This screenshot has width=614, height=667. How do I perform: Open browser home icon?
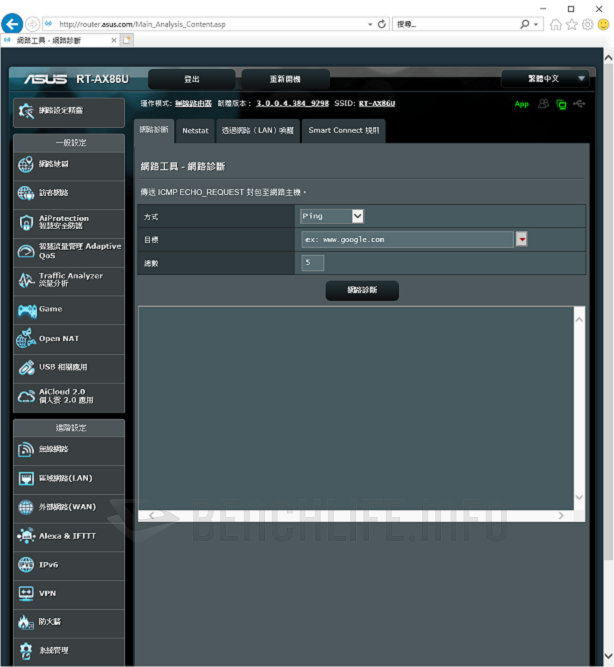point(555,24)
